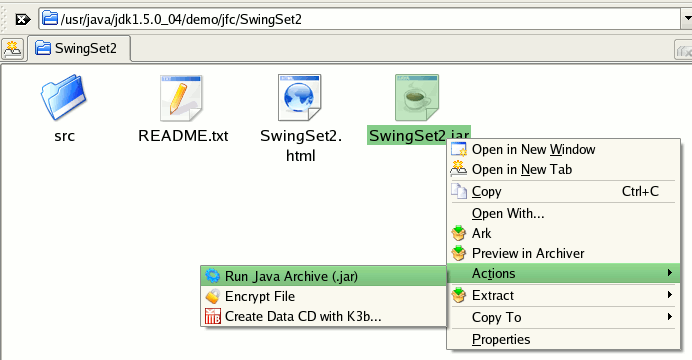The height and width of the screenshot is (360, 692).
Task: Click the Ark archive icon in context menu
Action: 459,233
